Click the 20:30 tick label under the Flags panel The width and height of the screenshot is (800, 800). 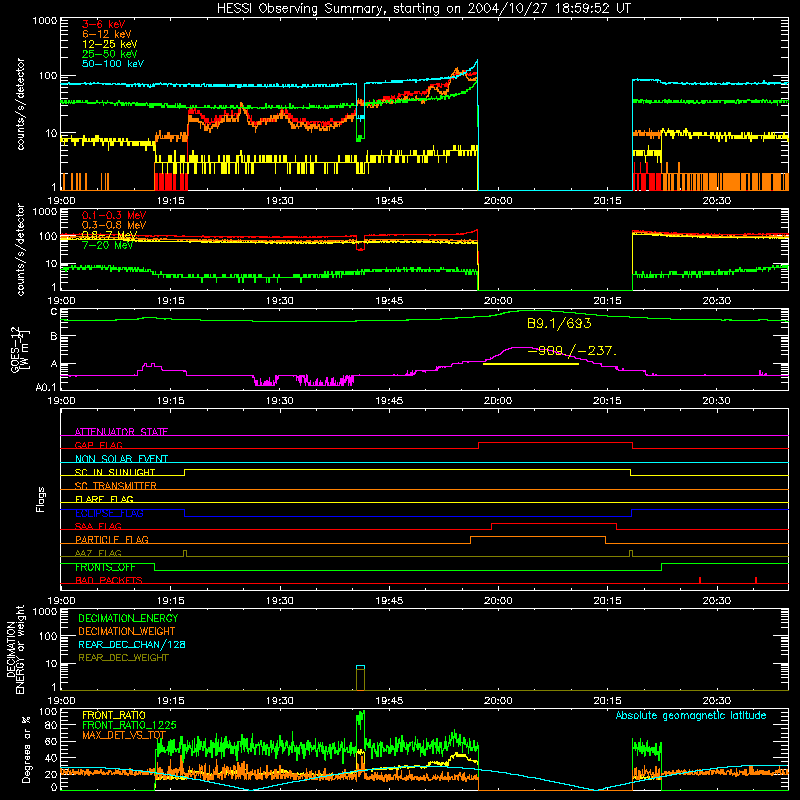click(x=716, y=601)
